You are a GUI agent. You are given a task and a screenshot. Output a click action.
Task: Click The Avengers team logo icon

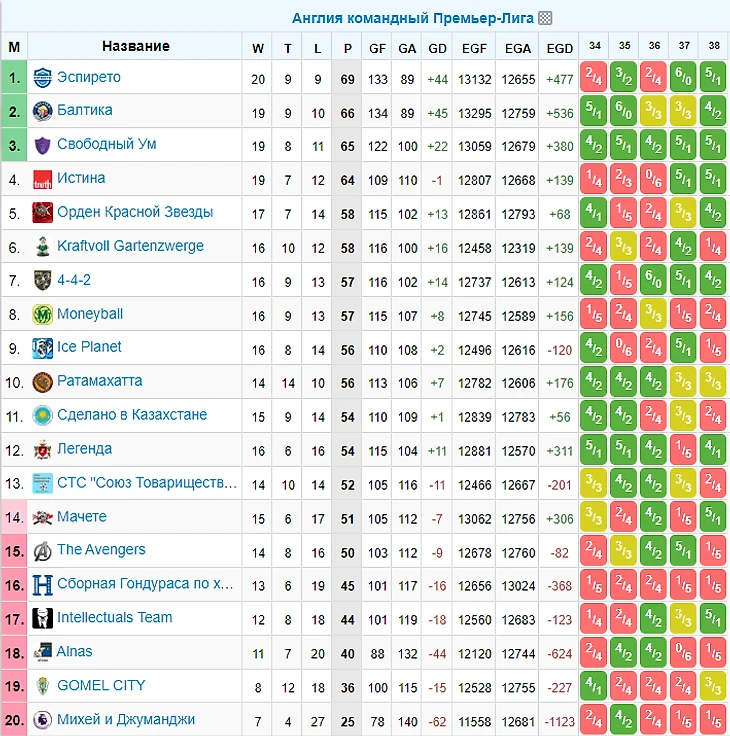(x=42, y=550)
